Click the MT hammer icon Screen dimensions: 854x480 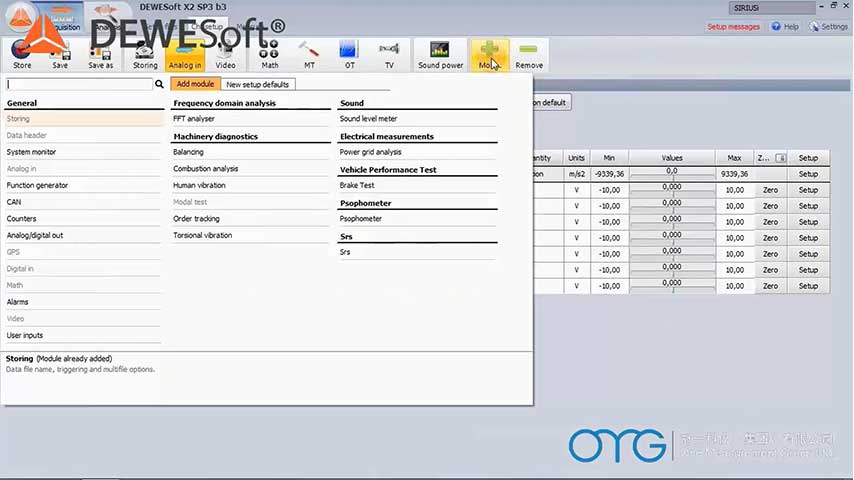click(x=309, y=54)
